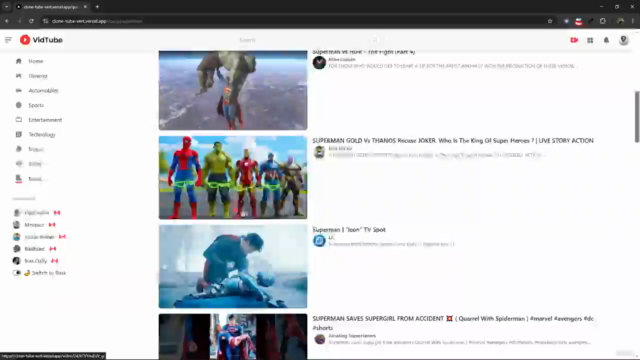
Task: Select the News category icon
Action: click(19, 178)
